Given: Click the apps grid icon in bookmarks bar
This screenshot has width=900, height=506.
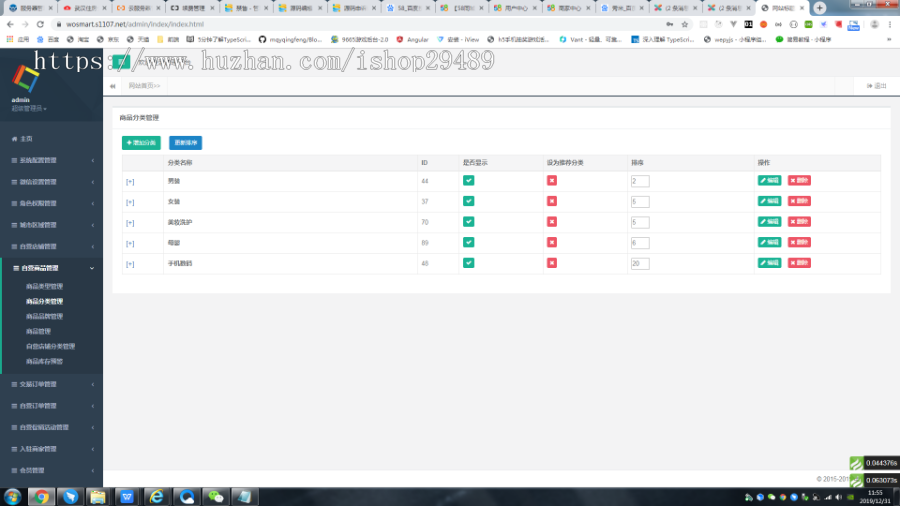Looking at the screenshot, I should tap(10, 40).
